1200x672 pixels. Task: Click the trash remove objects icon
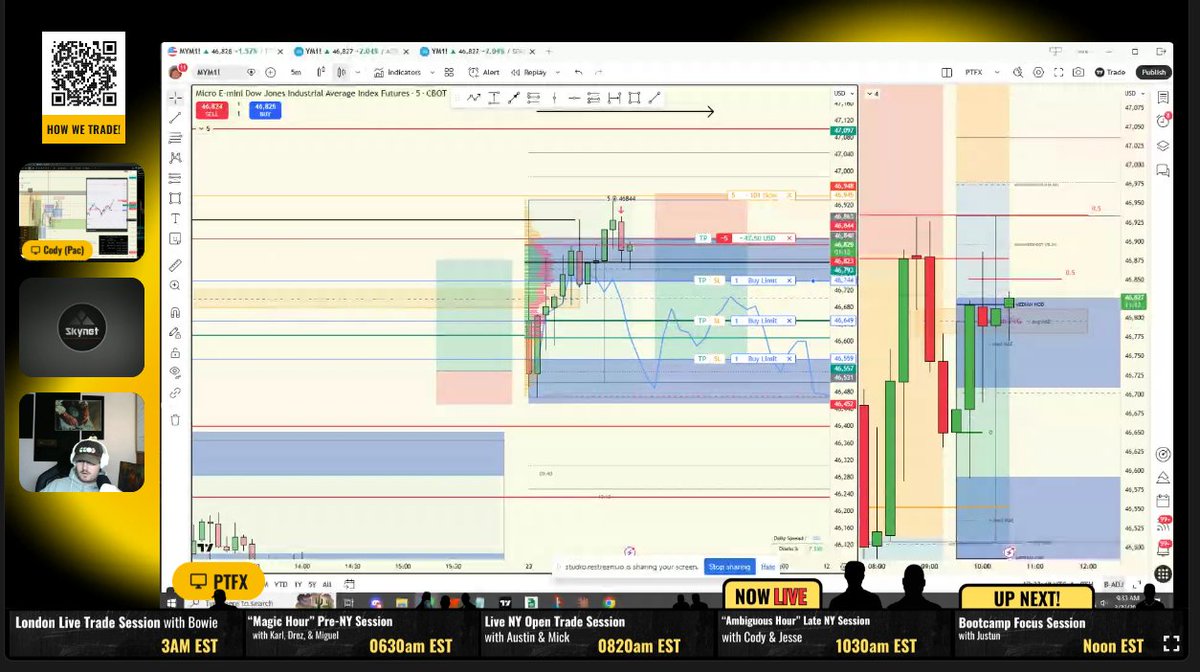point(175,420)
